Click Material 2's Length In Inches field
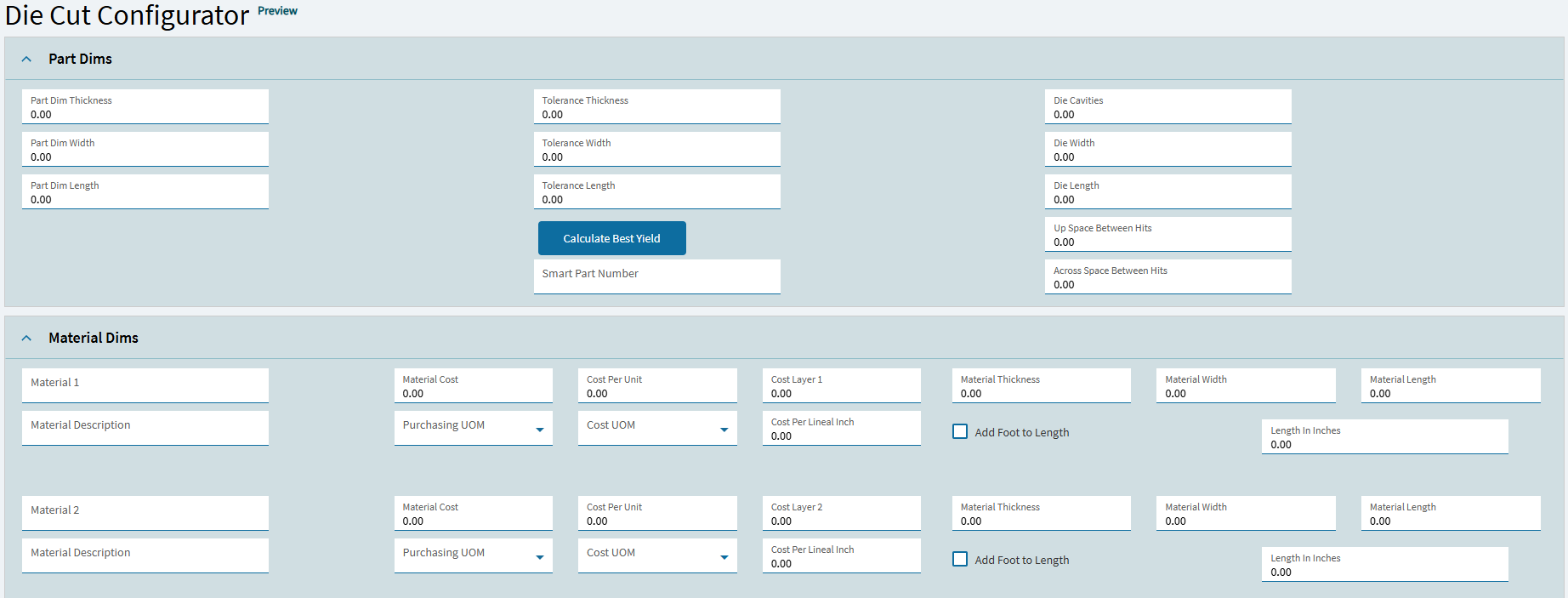 [x=1384, y=565]
